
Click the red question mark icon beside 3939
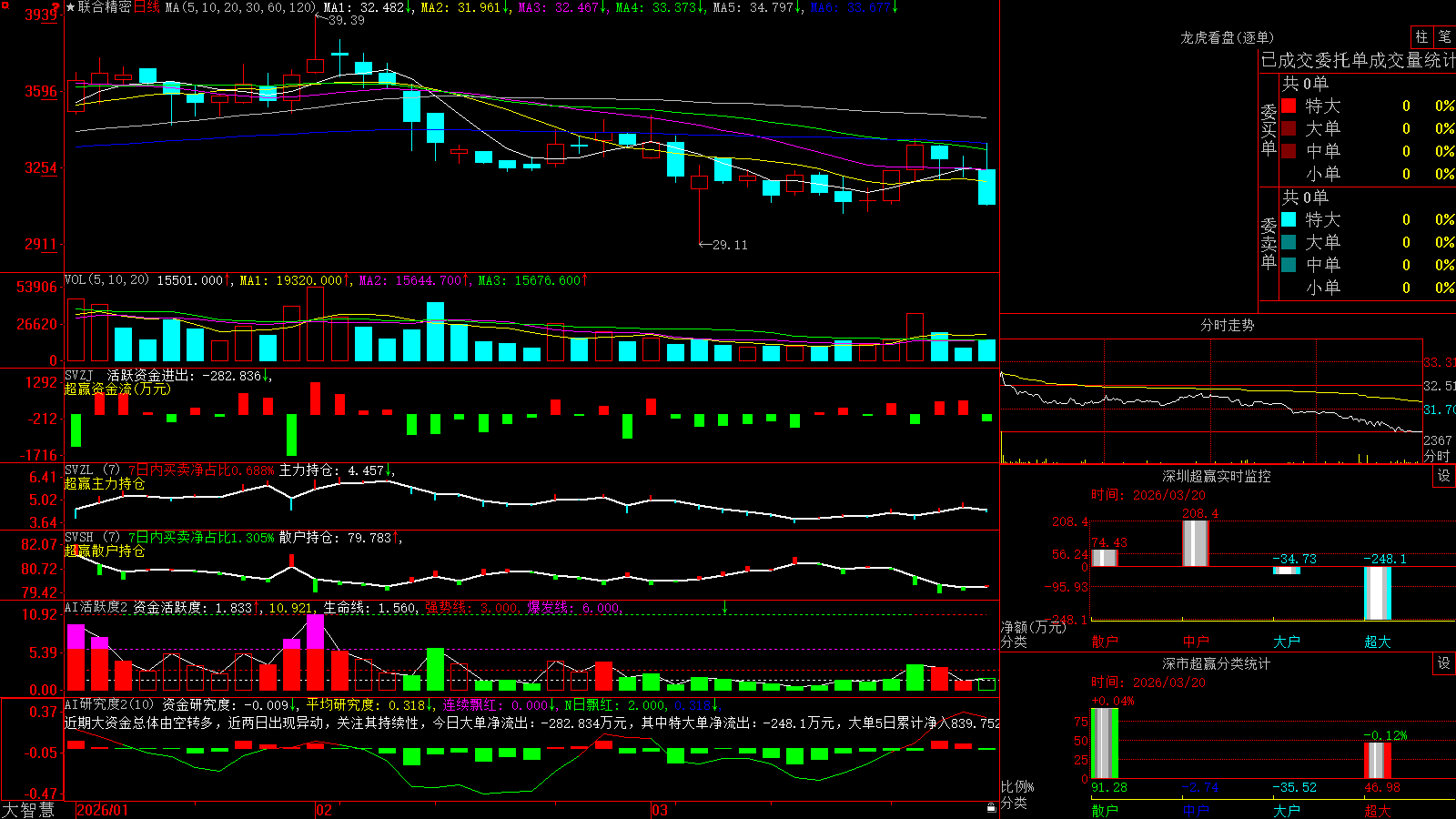(x=57, y=5)
